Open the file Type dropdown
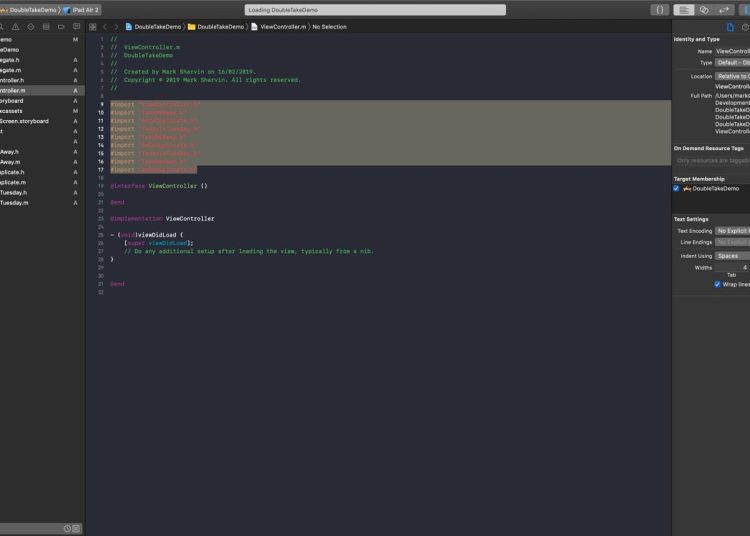750x536 pixels. coord(732,62)
